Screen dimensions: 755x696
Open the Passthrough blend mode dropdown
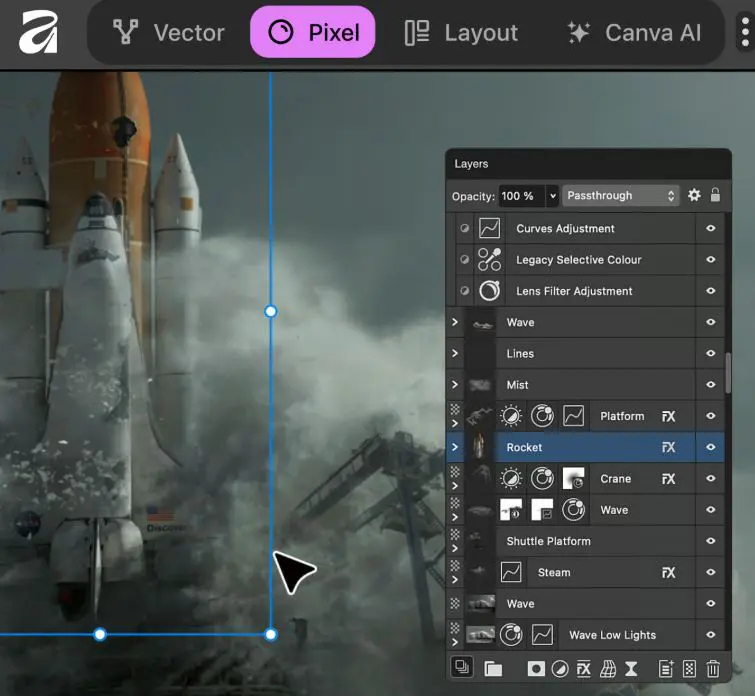click(x=621, y=196)
